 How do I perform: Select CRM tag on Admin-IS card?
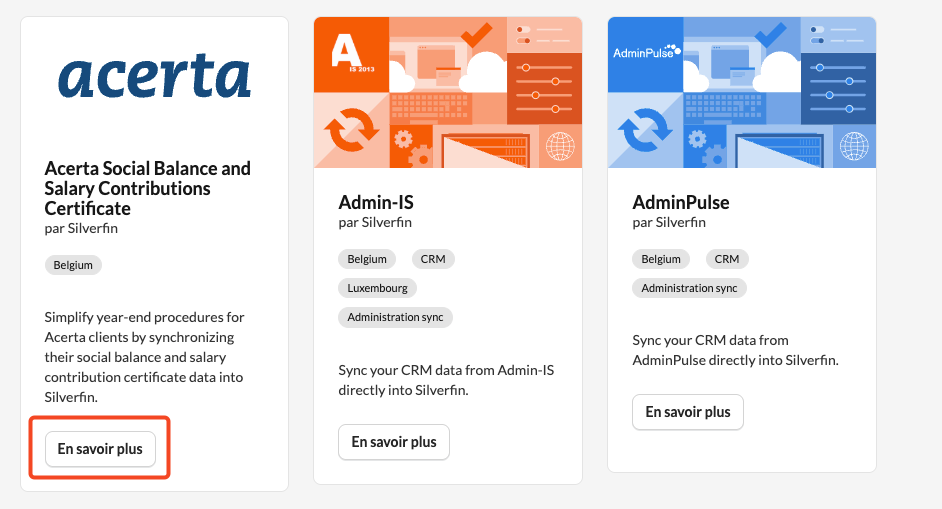click(433, 259)
